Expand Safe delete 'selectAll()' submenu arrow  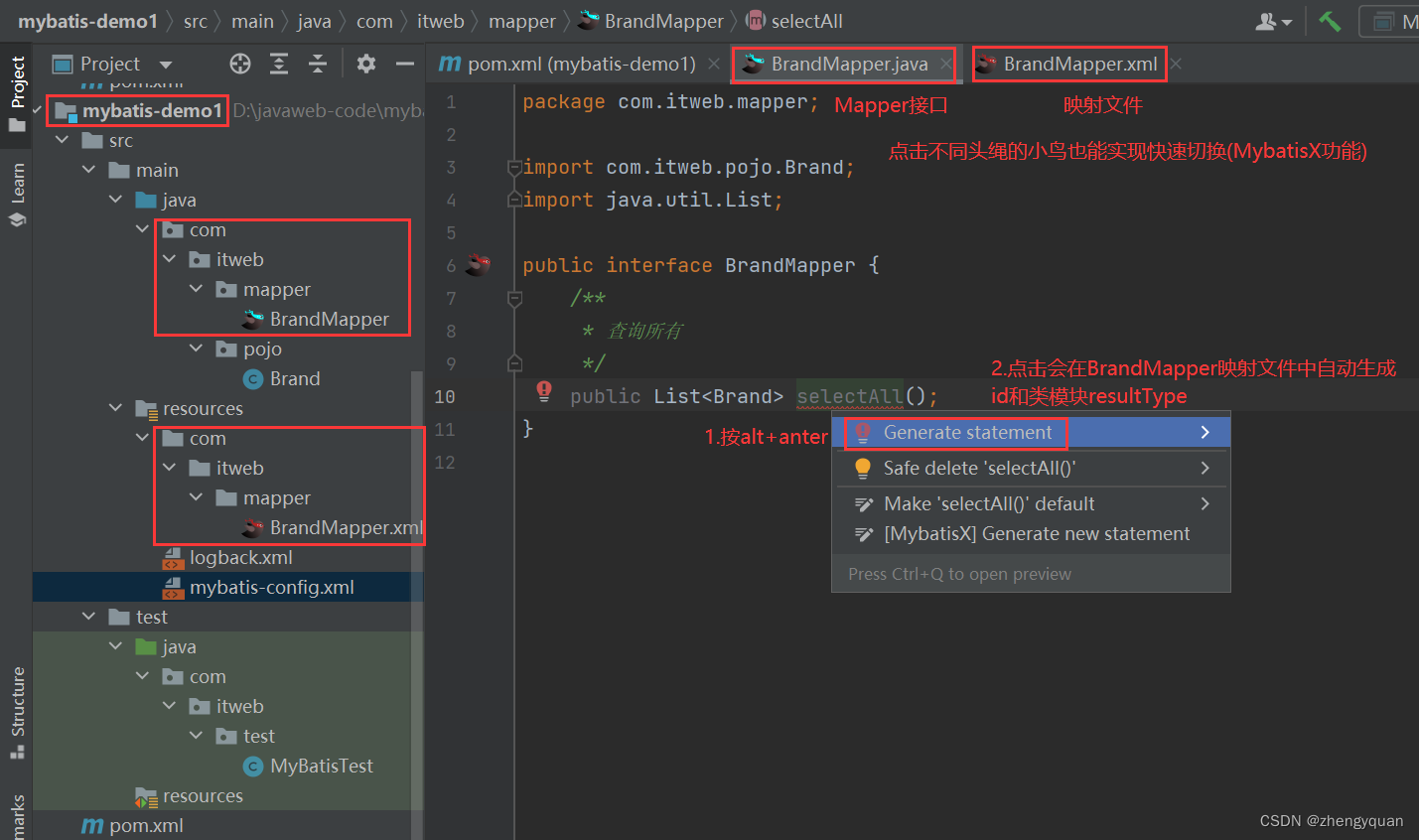pyautogui.click(x=1205, y=468)
